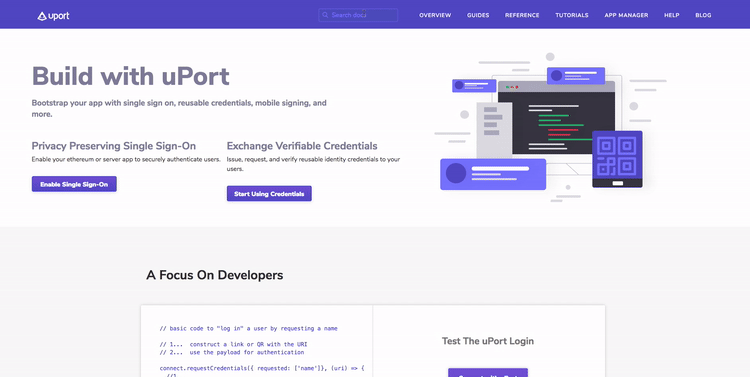Open the Guides menu item
The height and width of the screenshot is (377, 750).
(478, 15)
